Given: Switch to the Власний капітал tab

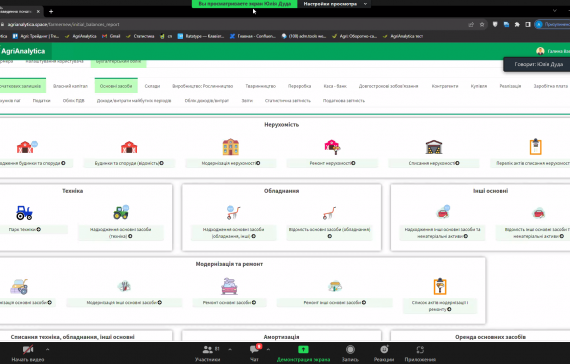Looking at the screenshot, I should point(70,86).
